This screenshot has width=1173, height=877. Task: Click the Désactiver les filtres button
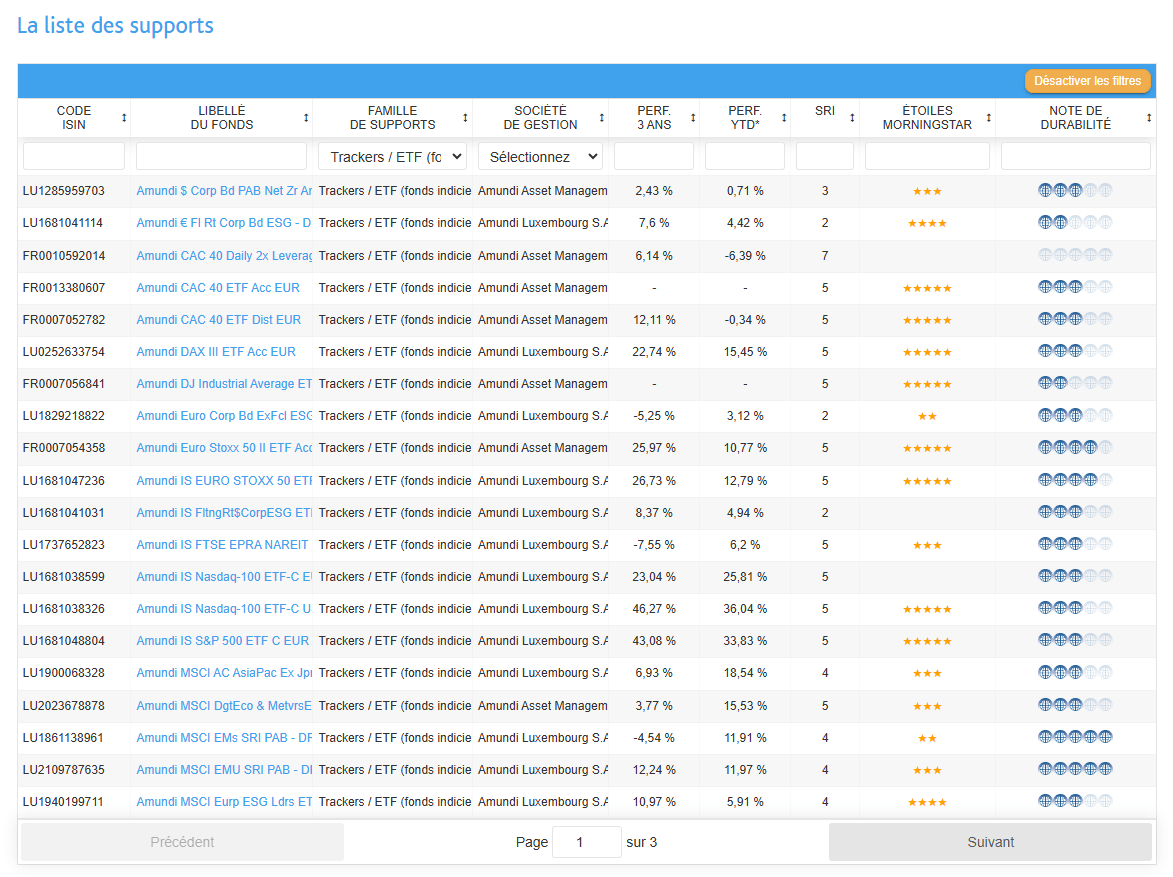point(1087,81)
